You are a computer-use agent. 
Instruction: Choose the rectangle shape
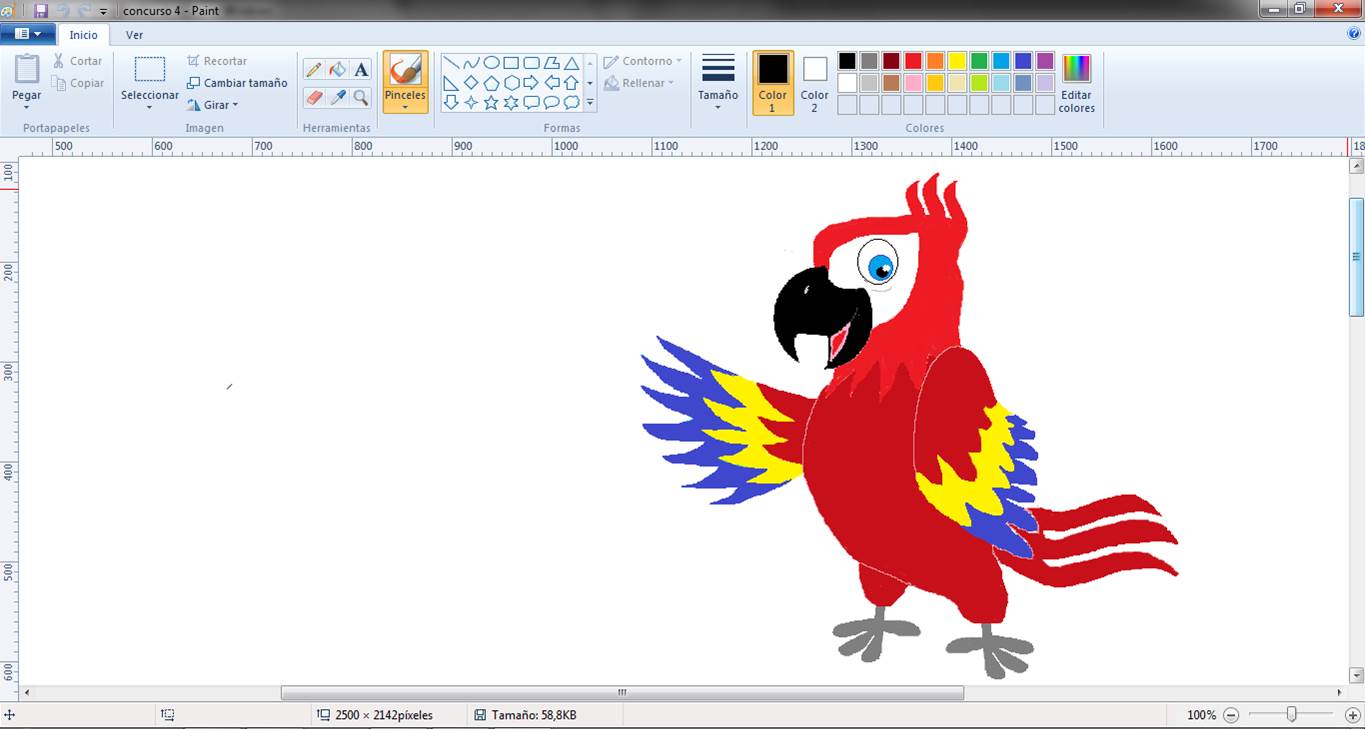[511, 62]
